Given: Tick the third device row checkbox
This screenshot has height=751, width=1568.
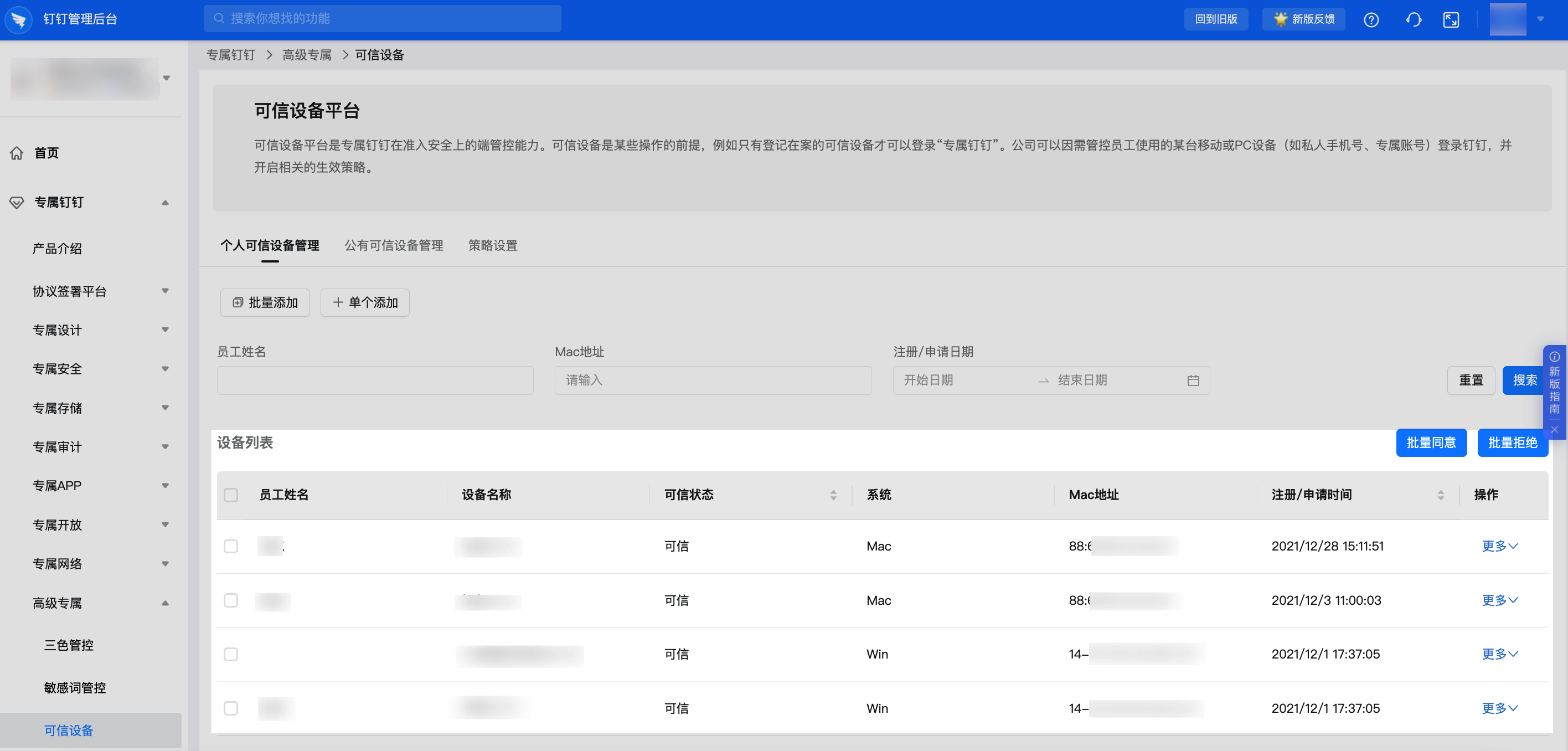Looking at the screenshot, I should (231, 654).
